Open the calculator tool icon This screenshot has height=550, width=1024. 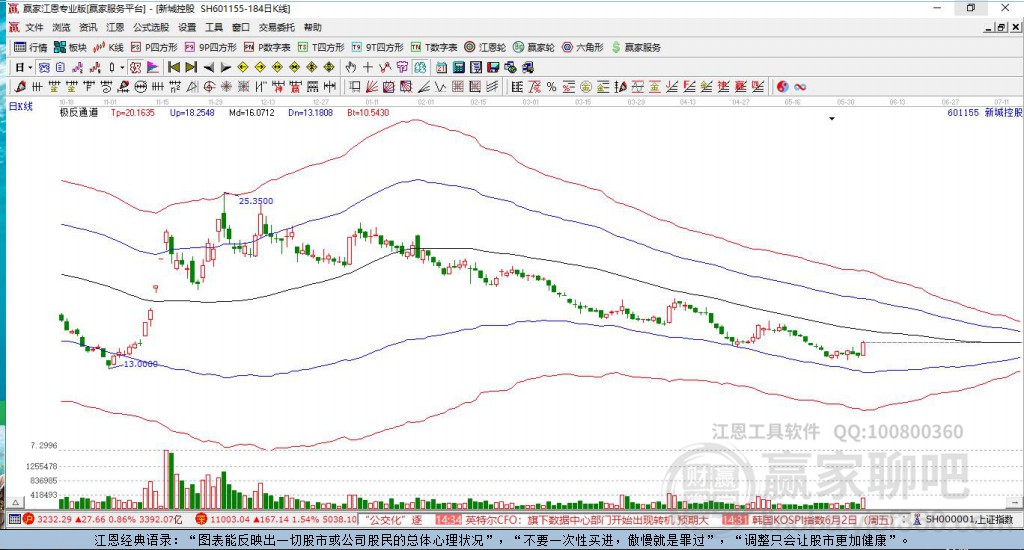pos(458,67)
